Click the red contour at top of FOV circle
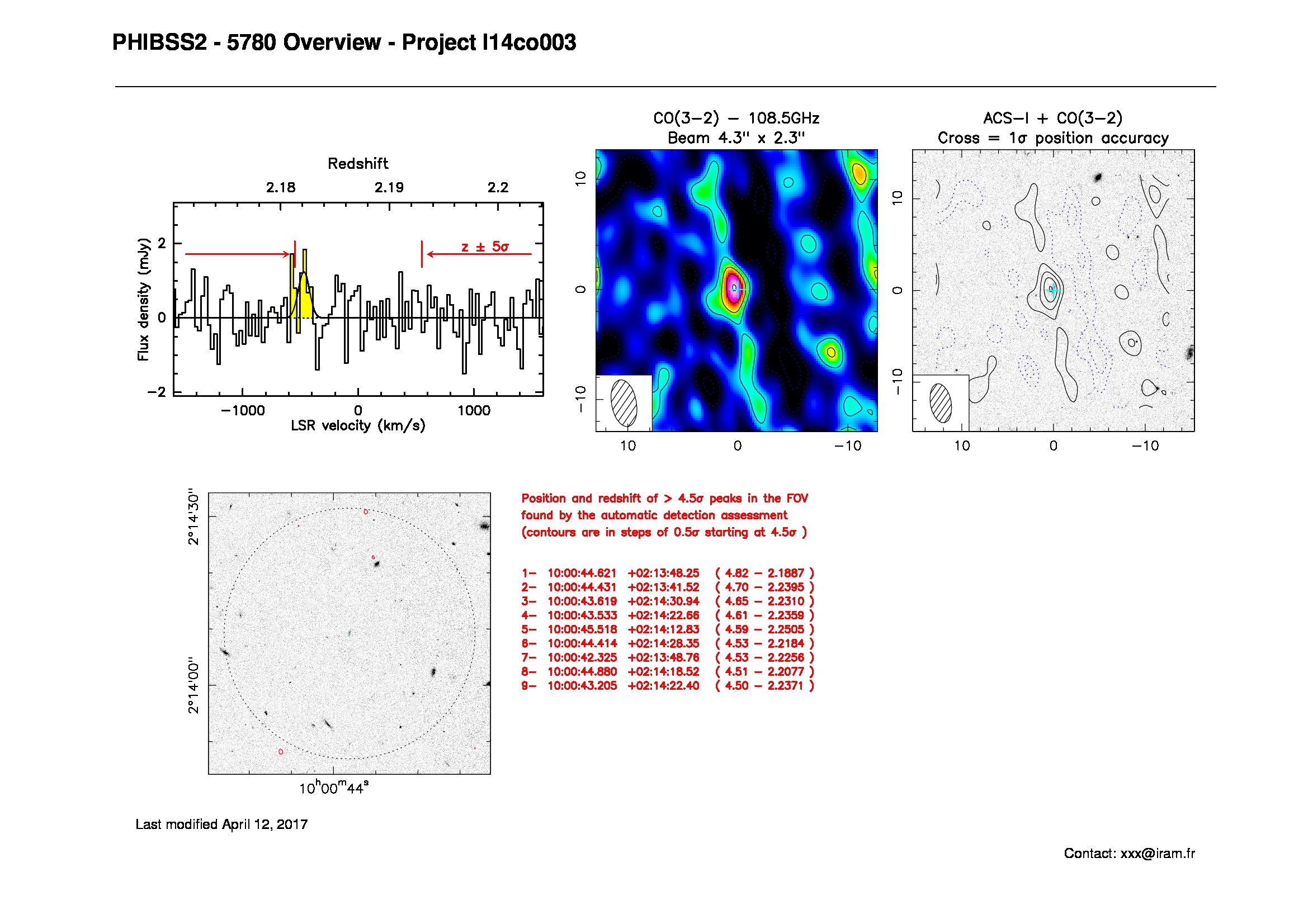1308x924 pixels. pos(366,512)
